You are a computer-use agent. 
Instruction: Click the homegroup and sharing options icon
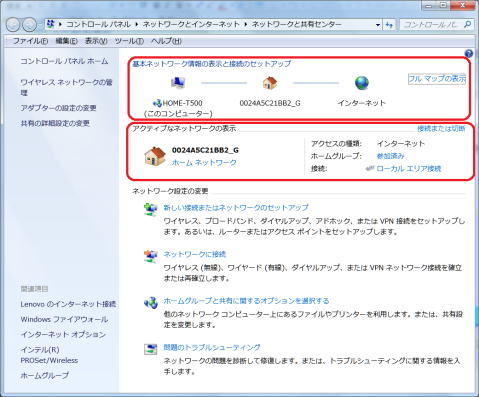pos(151,303)
